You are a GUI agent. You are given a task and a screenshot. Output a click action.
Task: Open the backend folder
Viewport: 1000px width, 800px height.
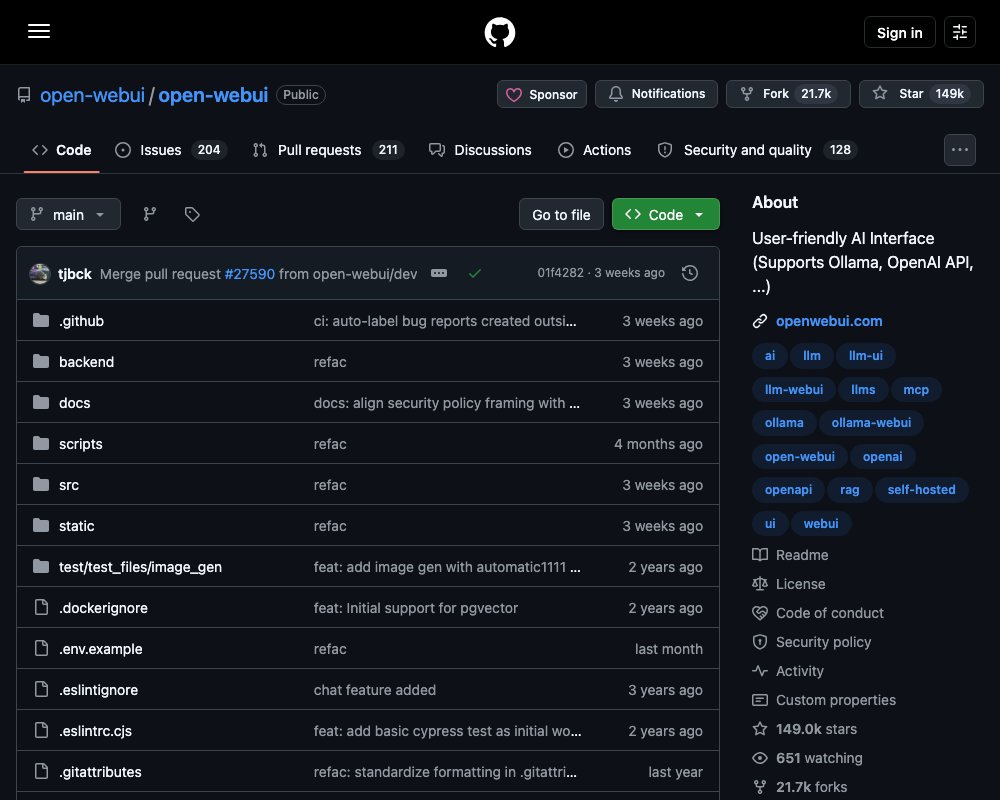(87, 362)
